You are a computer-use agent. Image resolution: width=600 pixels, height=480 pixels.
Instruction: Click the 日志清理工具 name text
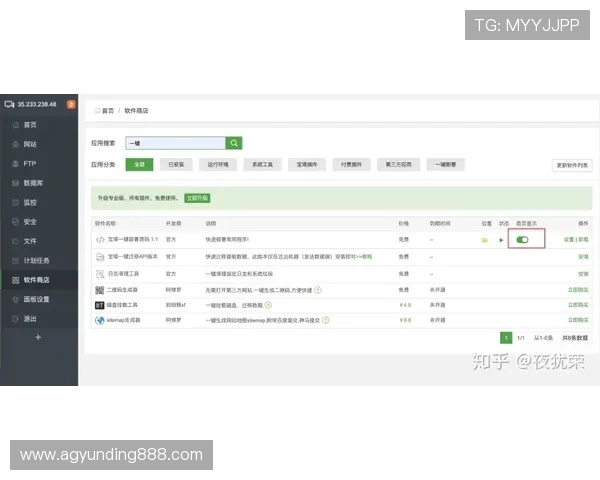coord(123,274)
